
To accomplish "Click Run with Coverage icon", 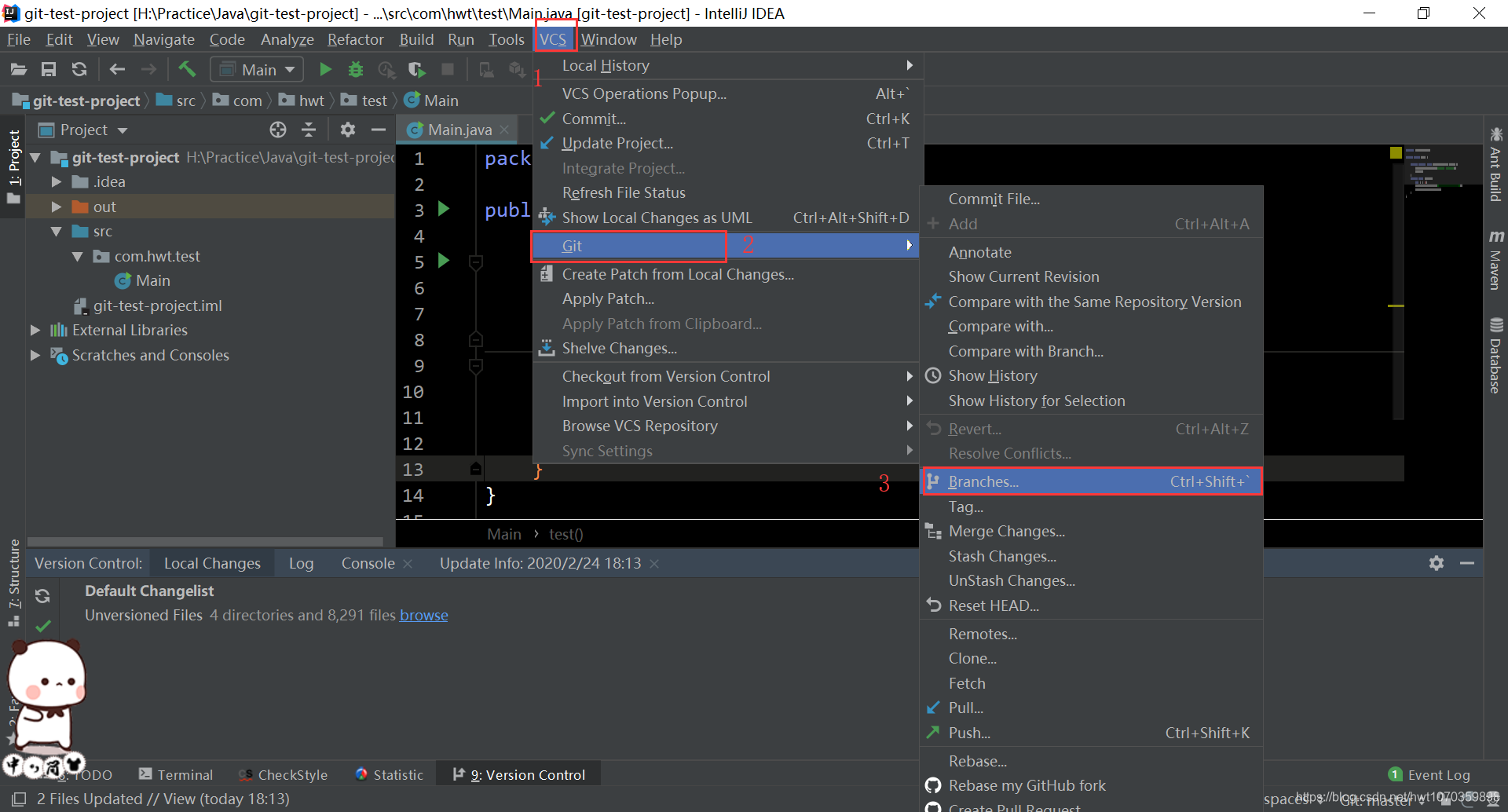I will tap(416, 70).
